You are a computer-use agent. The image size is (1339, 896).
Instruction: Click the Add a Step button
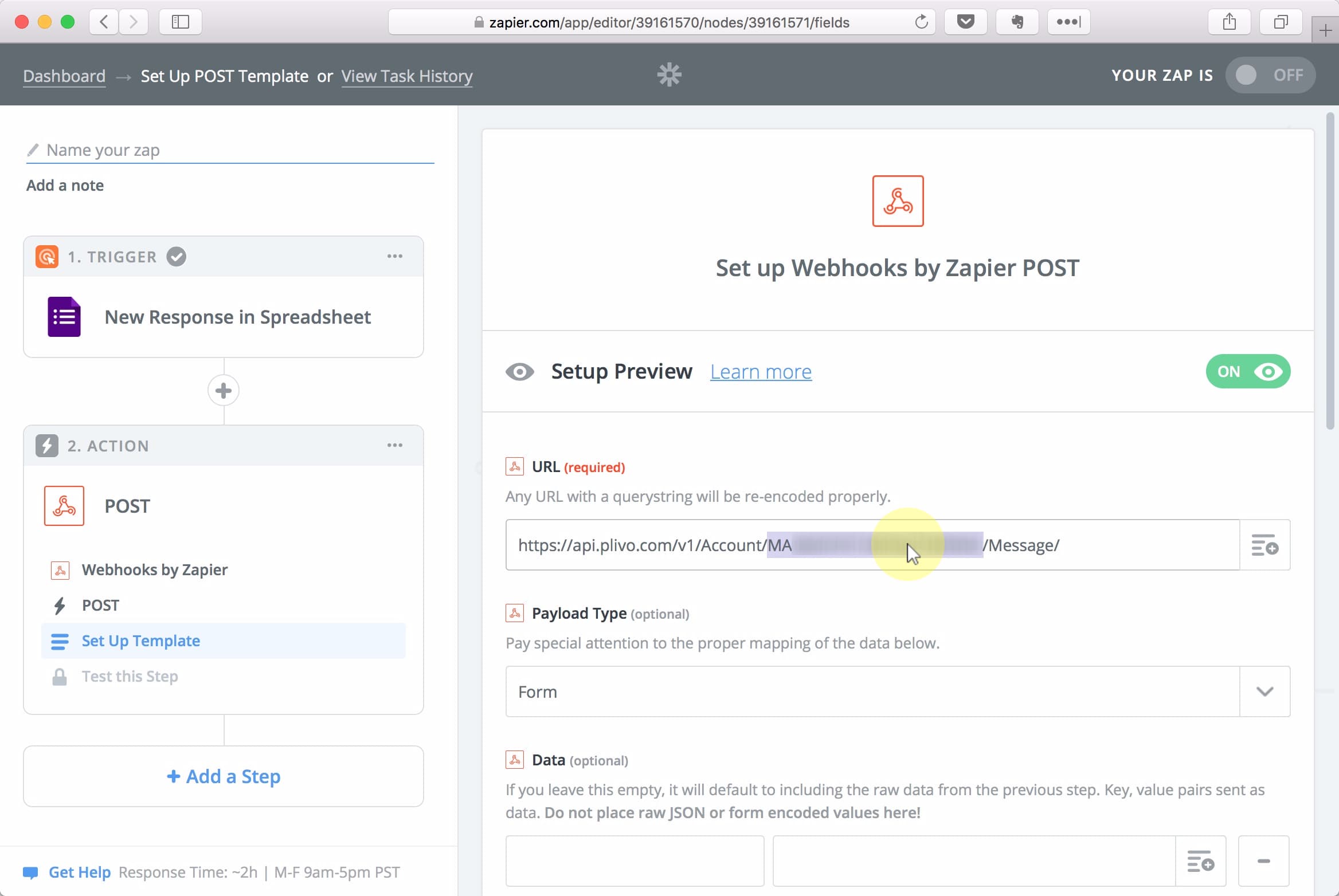click(x=224, y=776)
